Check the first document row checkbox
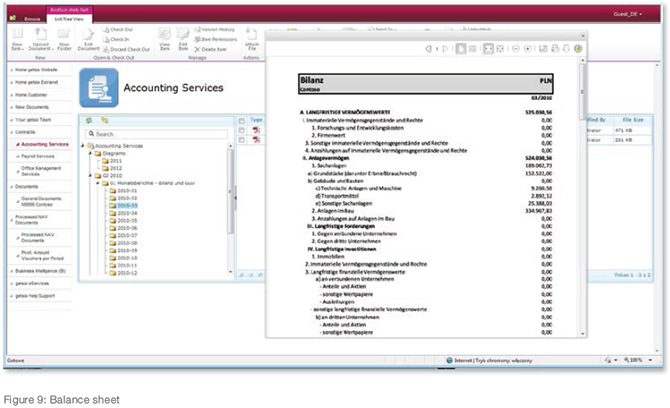Screen dimensions: 670x408 tap(242, 130)
